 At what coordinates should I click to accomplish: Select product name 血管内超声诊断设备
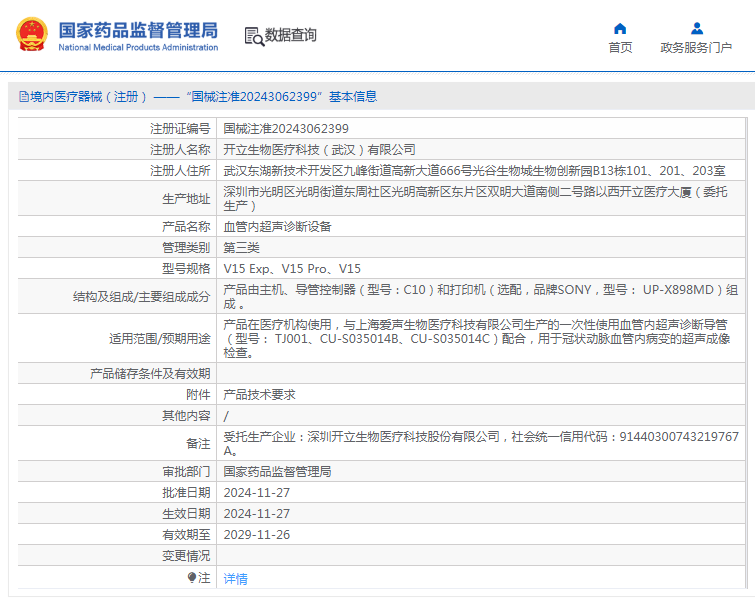(277, 226)
